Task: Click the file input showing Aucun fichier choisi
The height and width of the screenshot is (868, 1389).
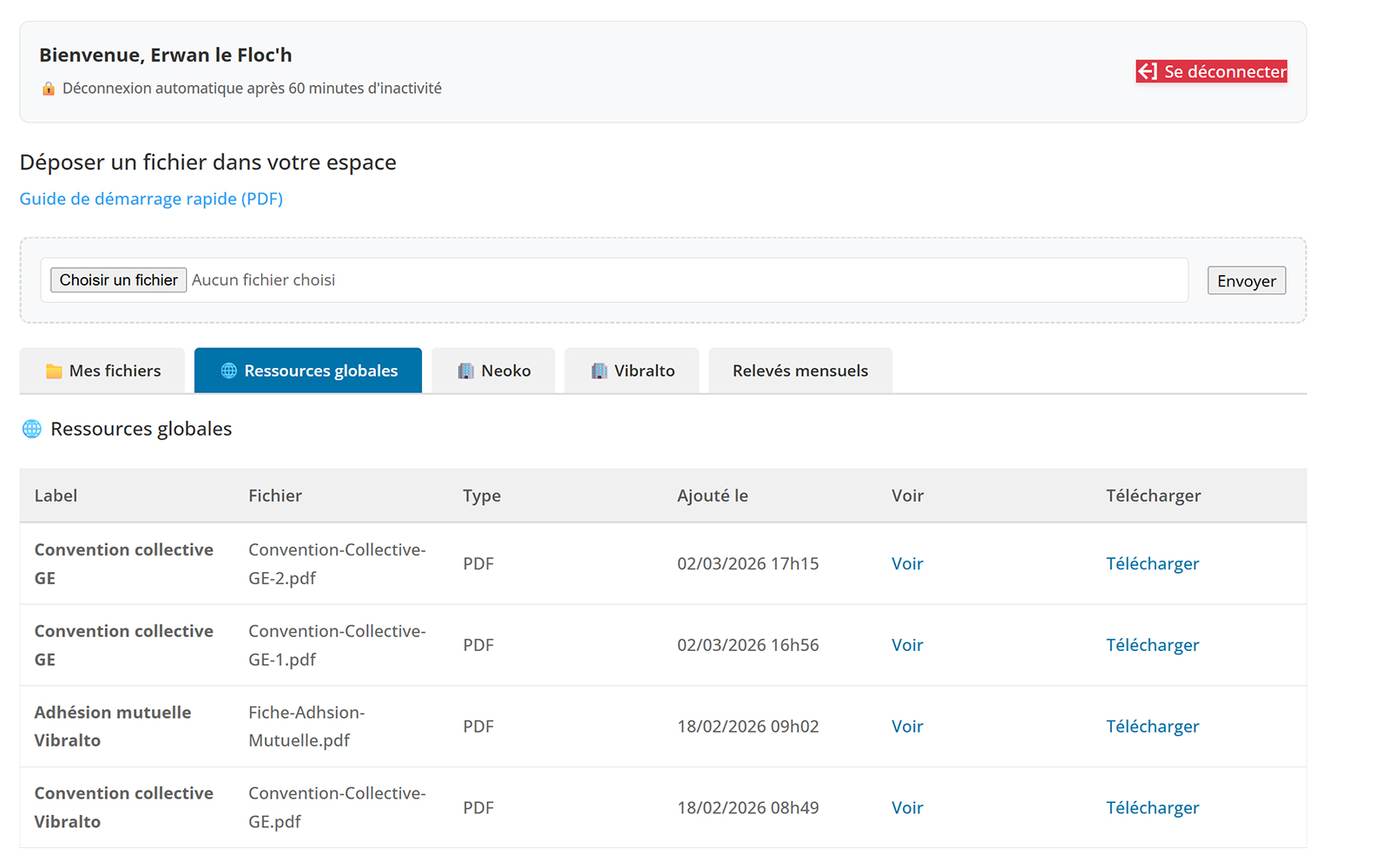Action: tap(615, 279)
